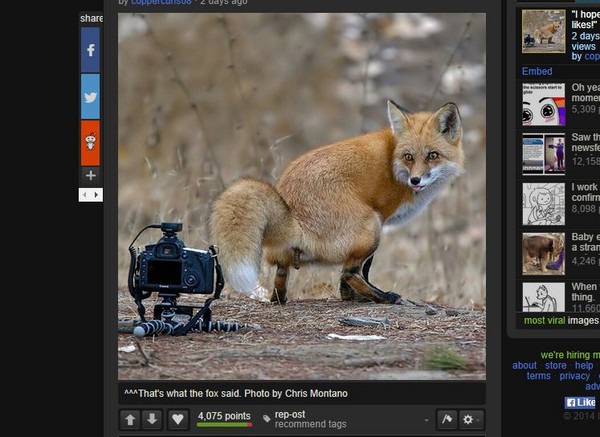600x437 pixels.
Task: Click the 4,075 points score
Action: (224, 416)
